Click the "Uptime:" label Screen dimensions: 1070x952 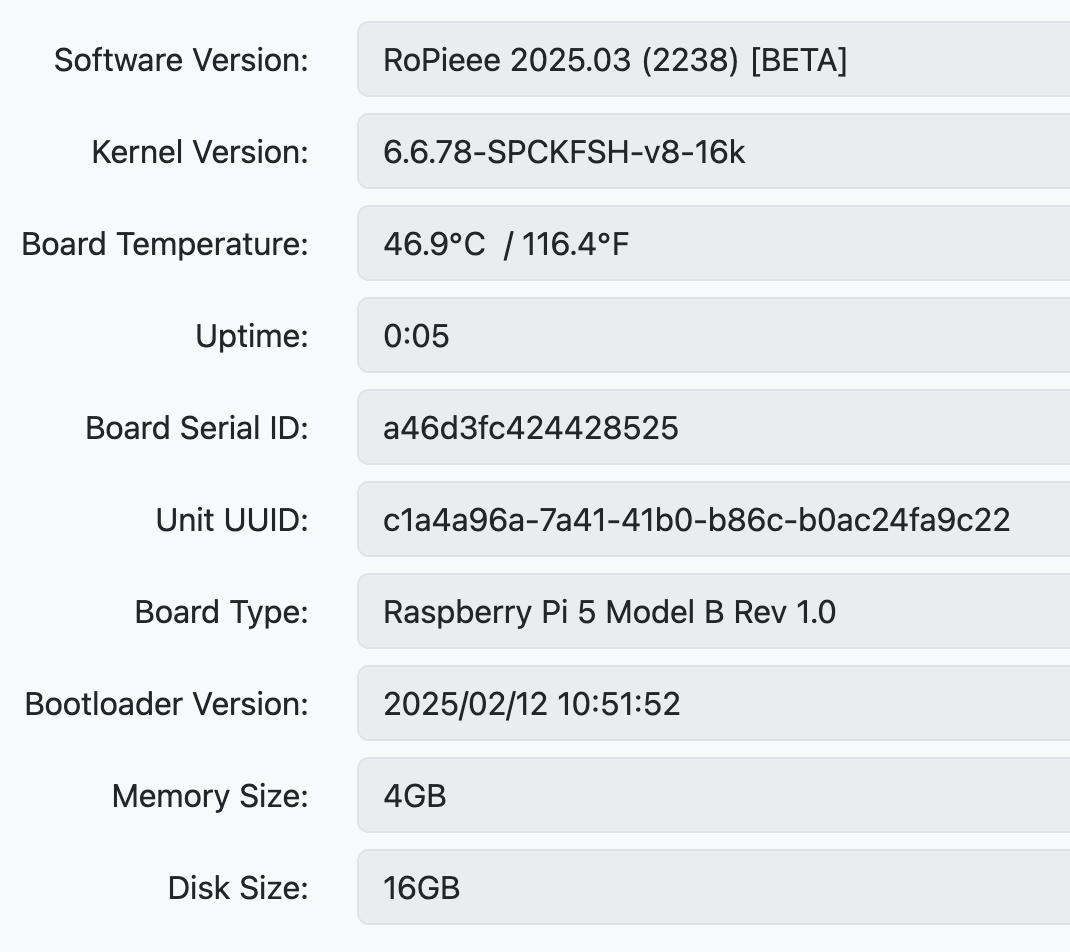252,336
